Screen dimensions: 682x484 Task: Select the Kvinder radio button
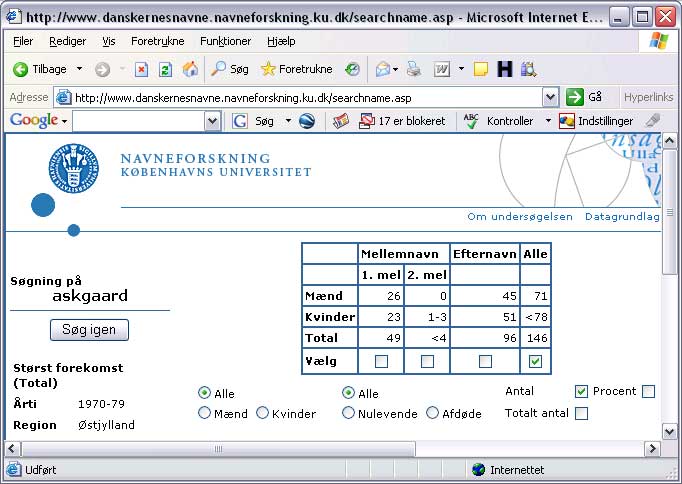(263, 413)
